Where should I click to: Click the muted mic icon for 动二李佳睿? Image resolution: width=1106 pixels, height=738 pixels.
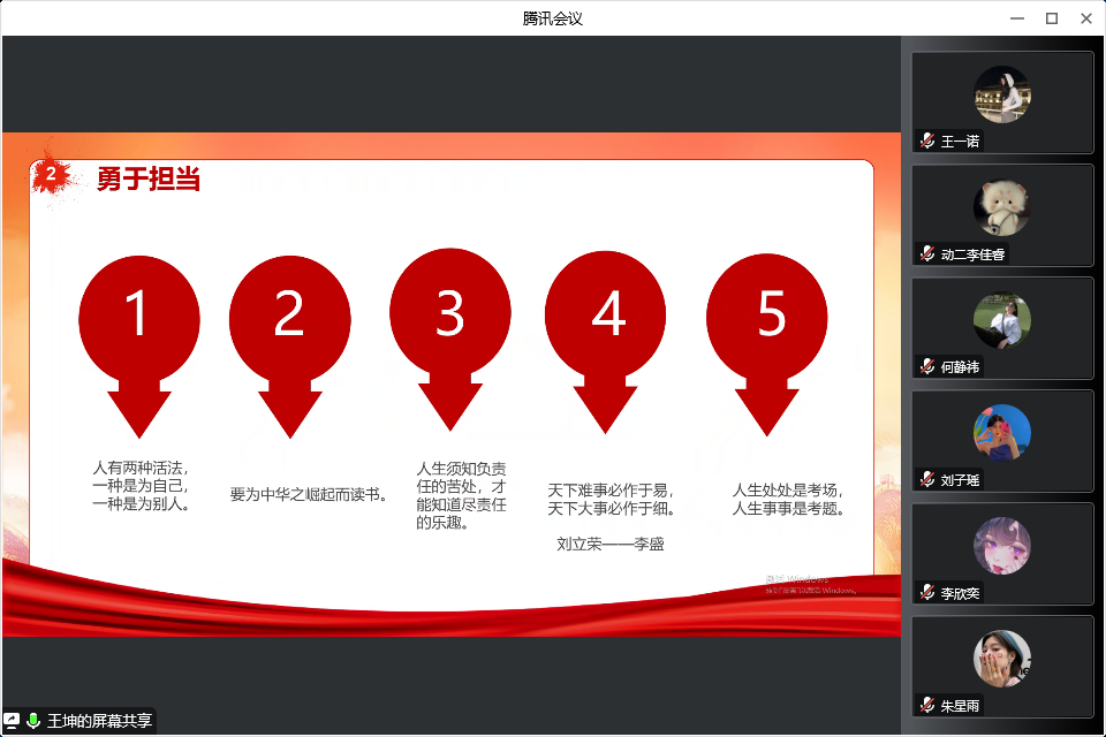(928, 254)
